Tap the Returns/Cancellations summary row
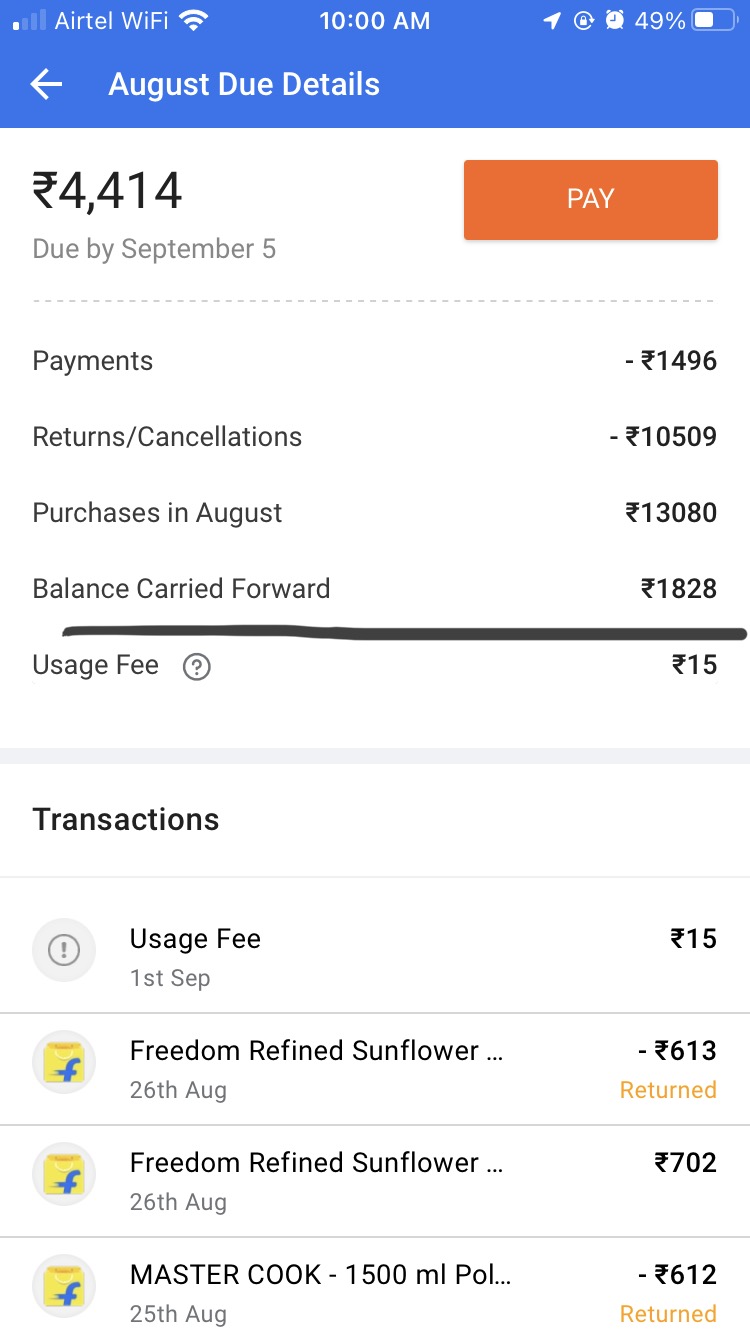This screenshot has width=750, height=1334. (x=374, y=437)
